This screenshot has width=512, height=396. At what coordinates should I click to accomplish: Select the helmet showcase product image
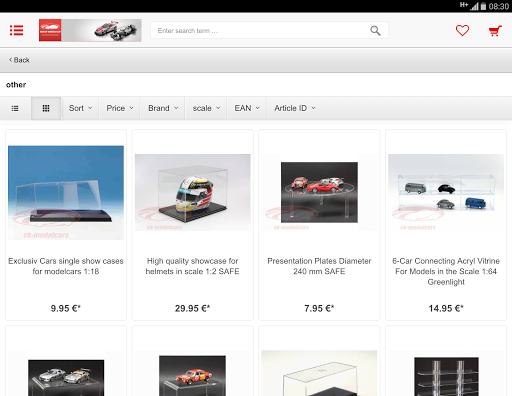pos(192,192)
